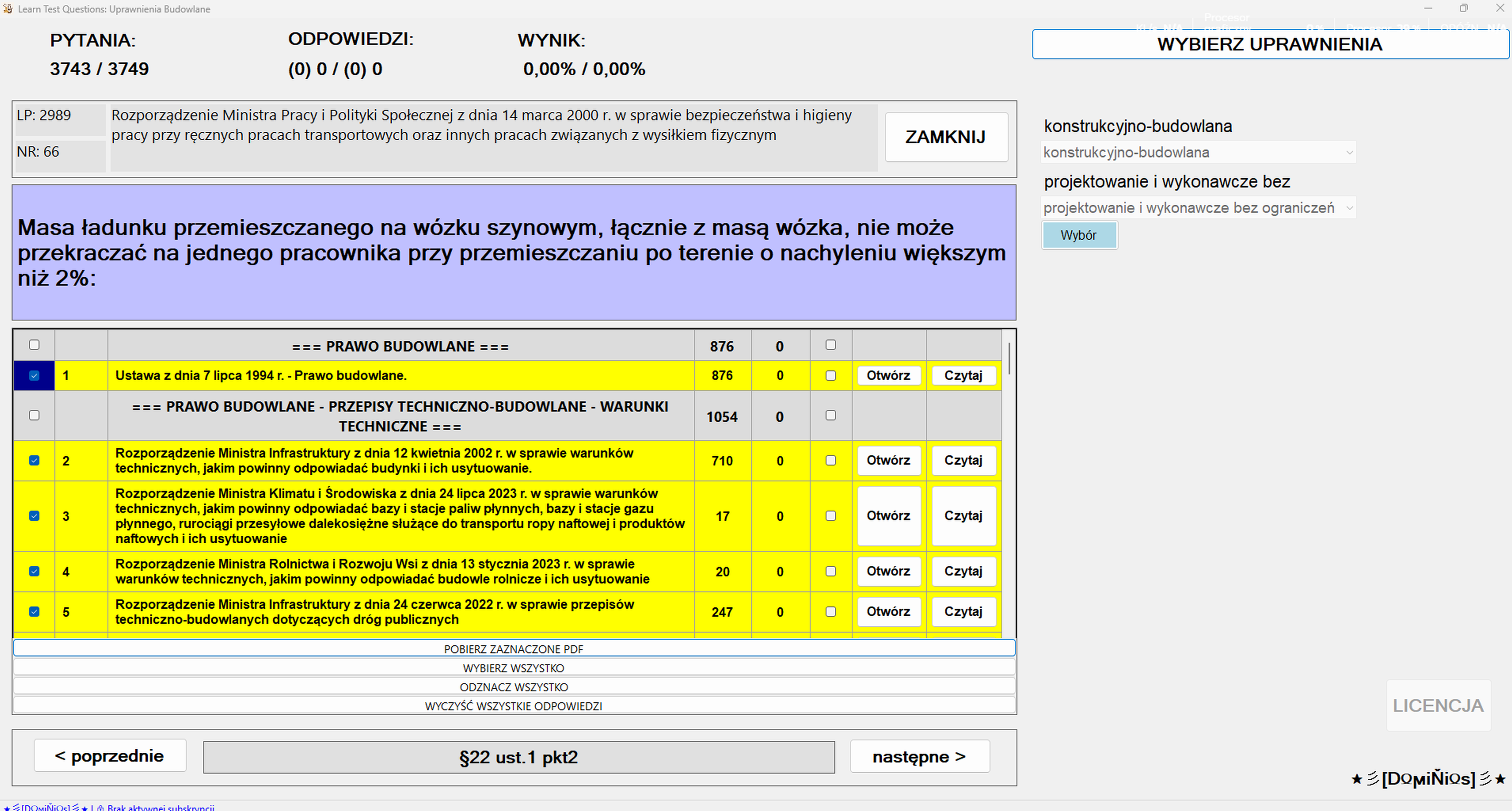Click ZAMKNIJ to close the question
This screenshot has width=1512, height=811.
coord(945,137)
